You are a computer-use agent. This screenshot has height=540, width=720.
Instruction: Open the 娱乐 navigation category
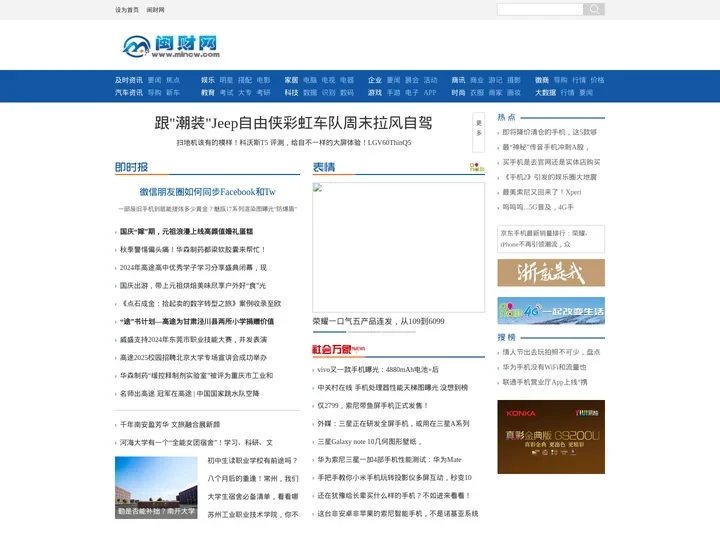(208, 80)
